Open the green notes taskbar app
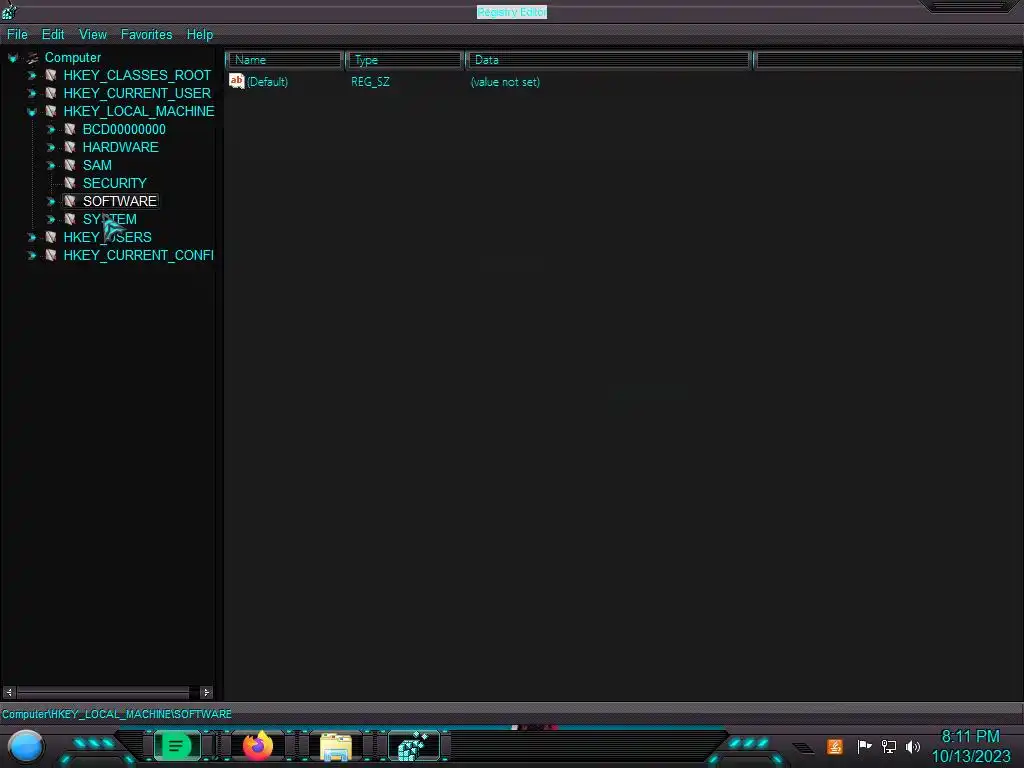Screen dimensions: 1024x768 coord(176,746)
